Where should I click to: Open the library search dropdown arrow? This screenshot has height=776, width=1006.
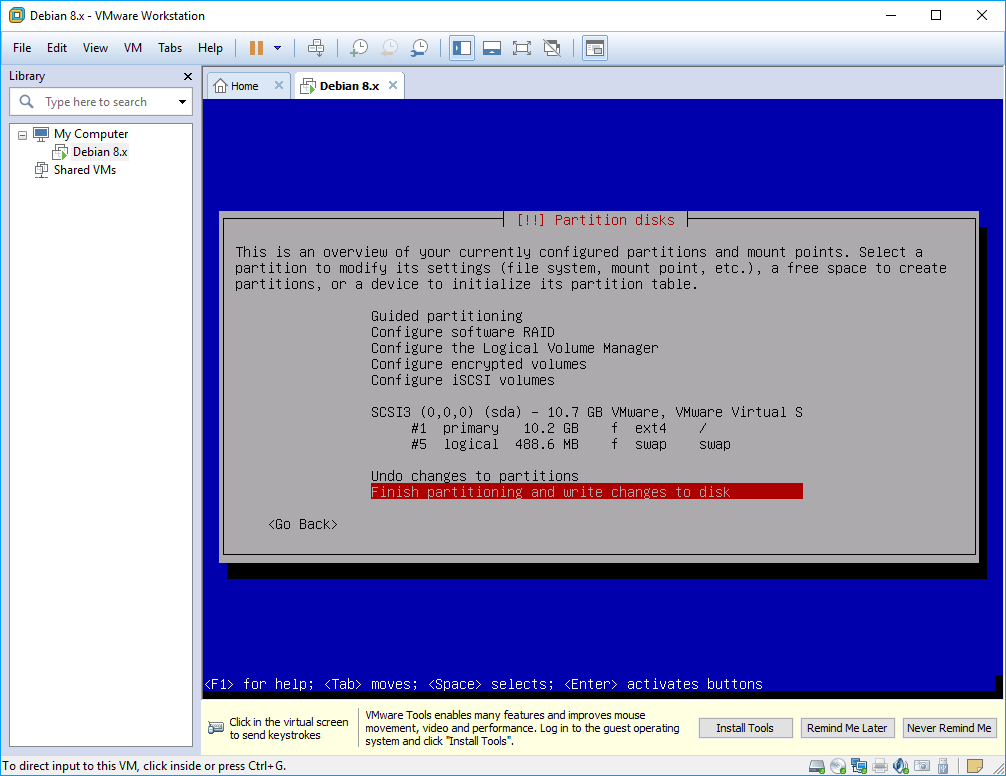pyautogui.click(x=182, y=102)
